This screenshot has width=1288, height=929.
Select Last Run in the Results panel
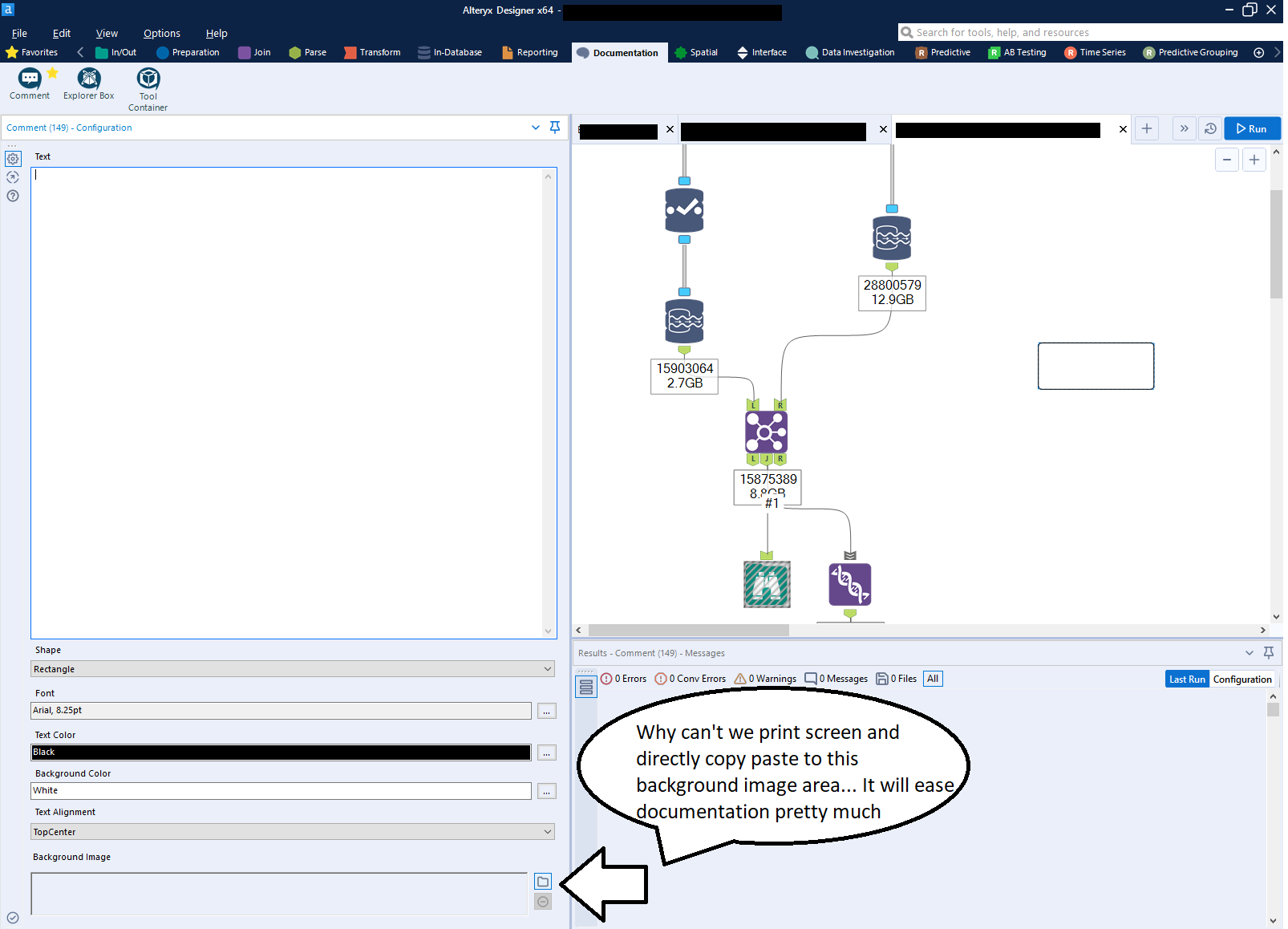pos(1186,678)
